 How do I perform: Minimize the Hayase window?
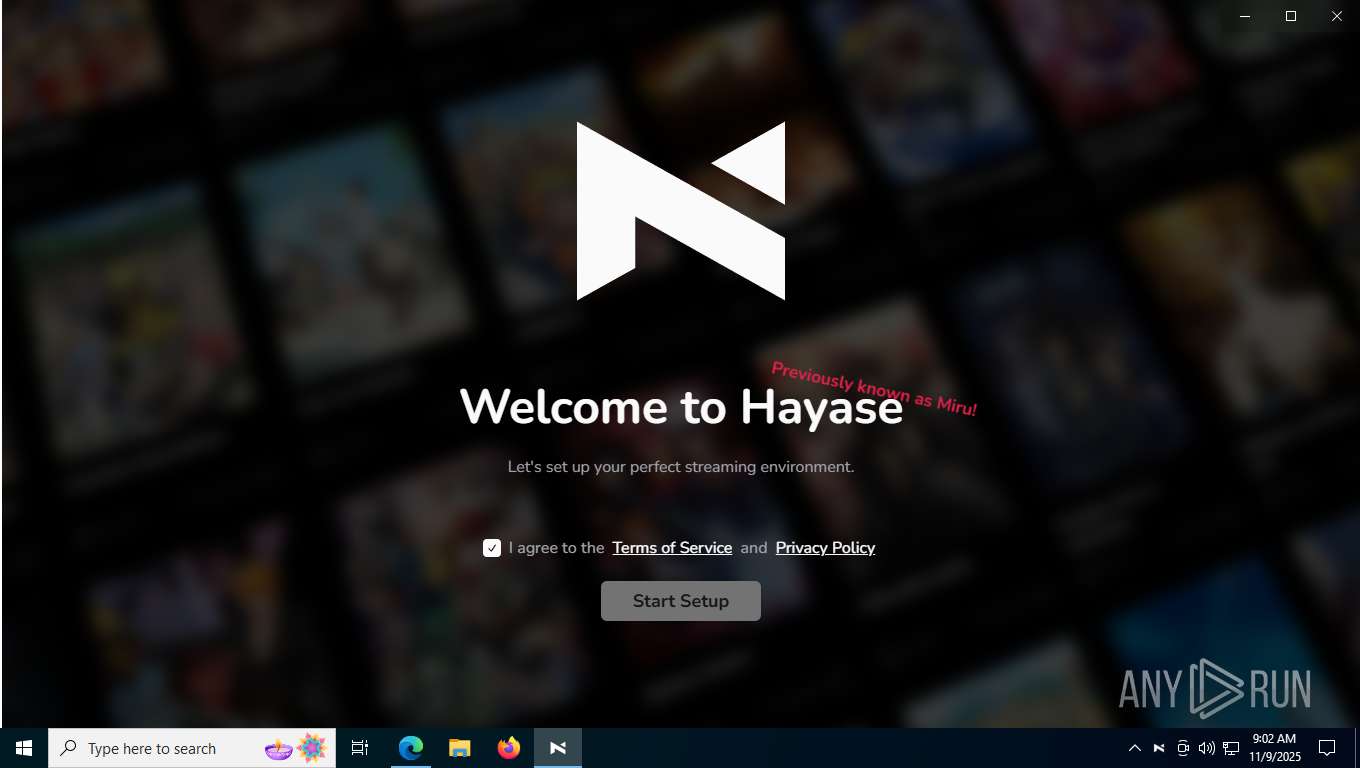pyautogui.click(x=1245, y=16)
